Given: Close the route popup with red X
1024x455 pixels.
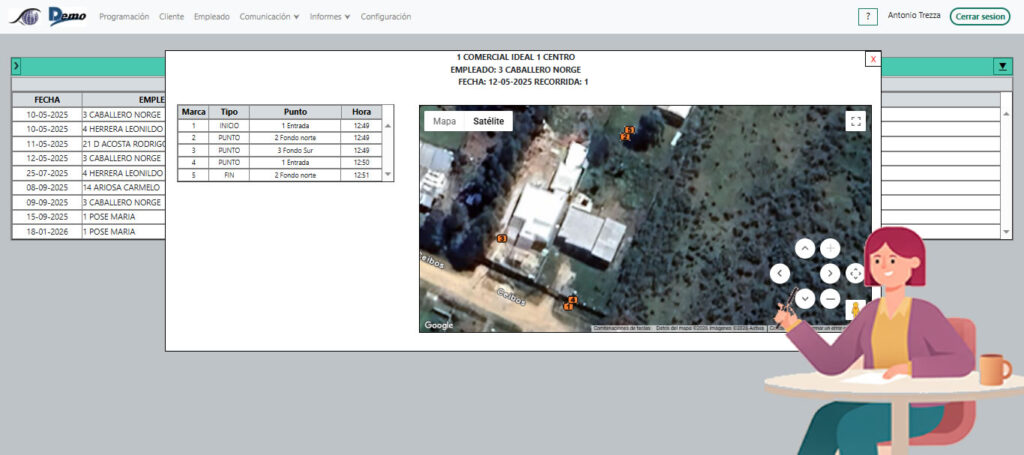Looking at the screenshot, I should point(873,59).
